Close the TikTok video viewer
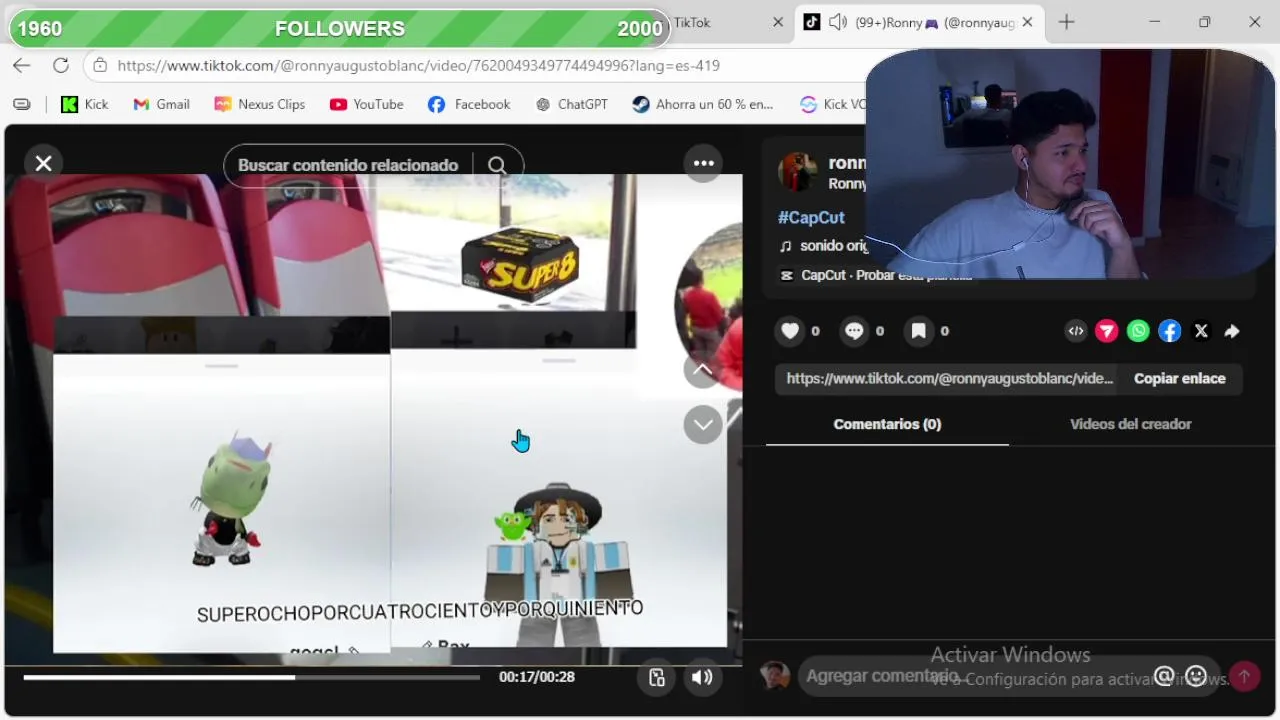1280x720 pixels. click(43, 163)
